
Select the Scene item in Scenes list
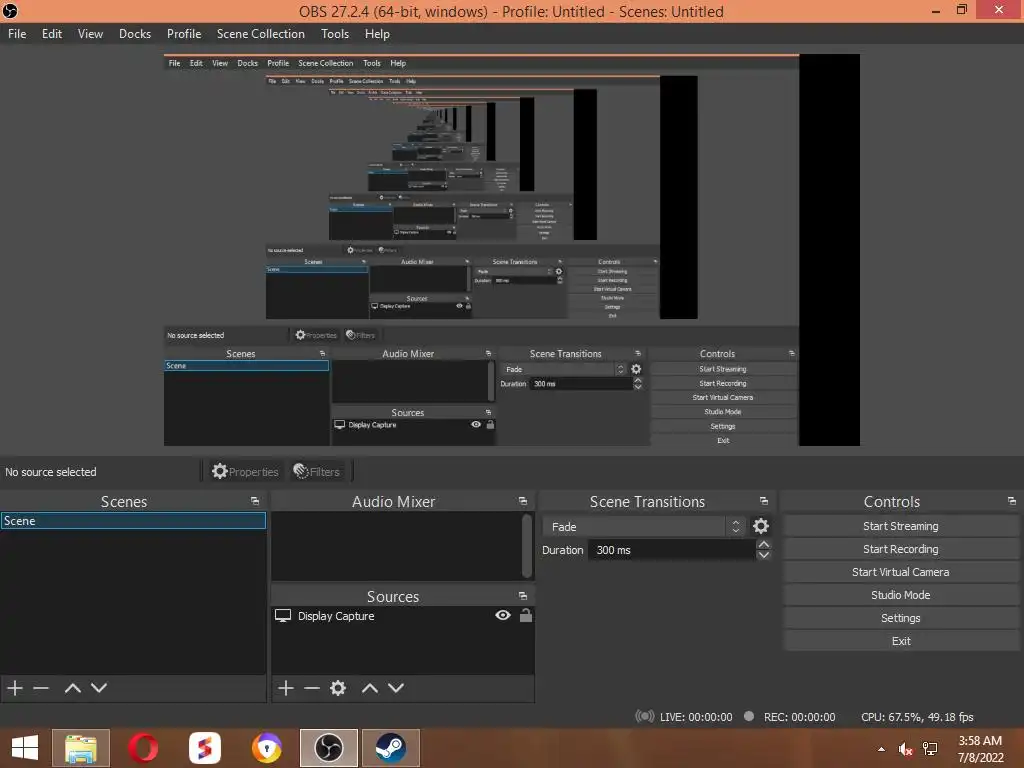tap(133, 520)
